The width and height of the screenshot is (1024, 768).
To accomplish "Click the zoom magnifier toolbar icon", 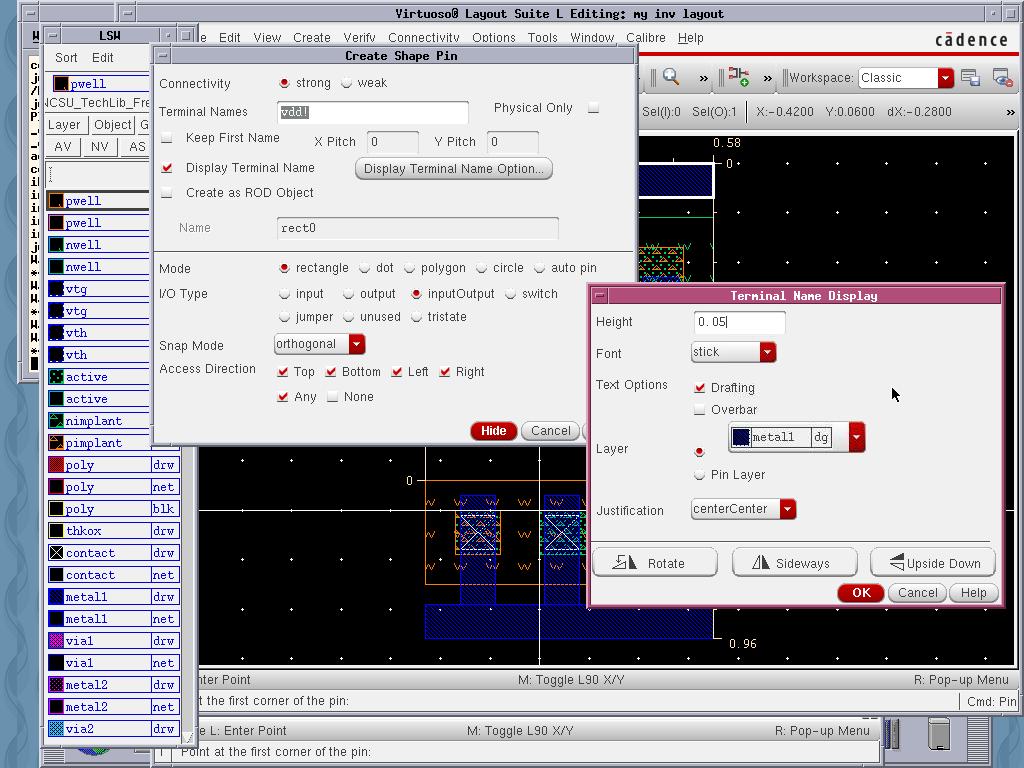I will pyautogui.click(x=671, y=77).
